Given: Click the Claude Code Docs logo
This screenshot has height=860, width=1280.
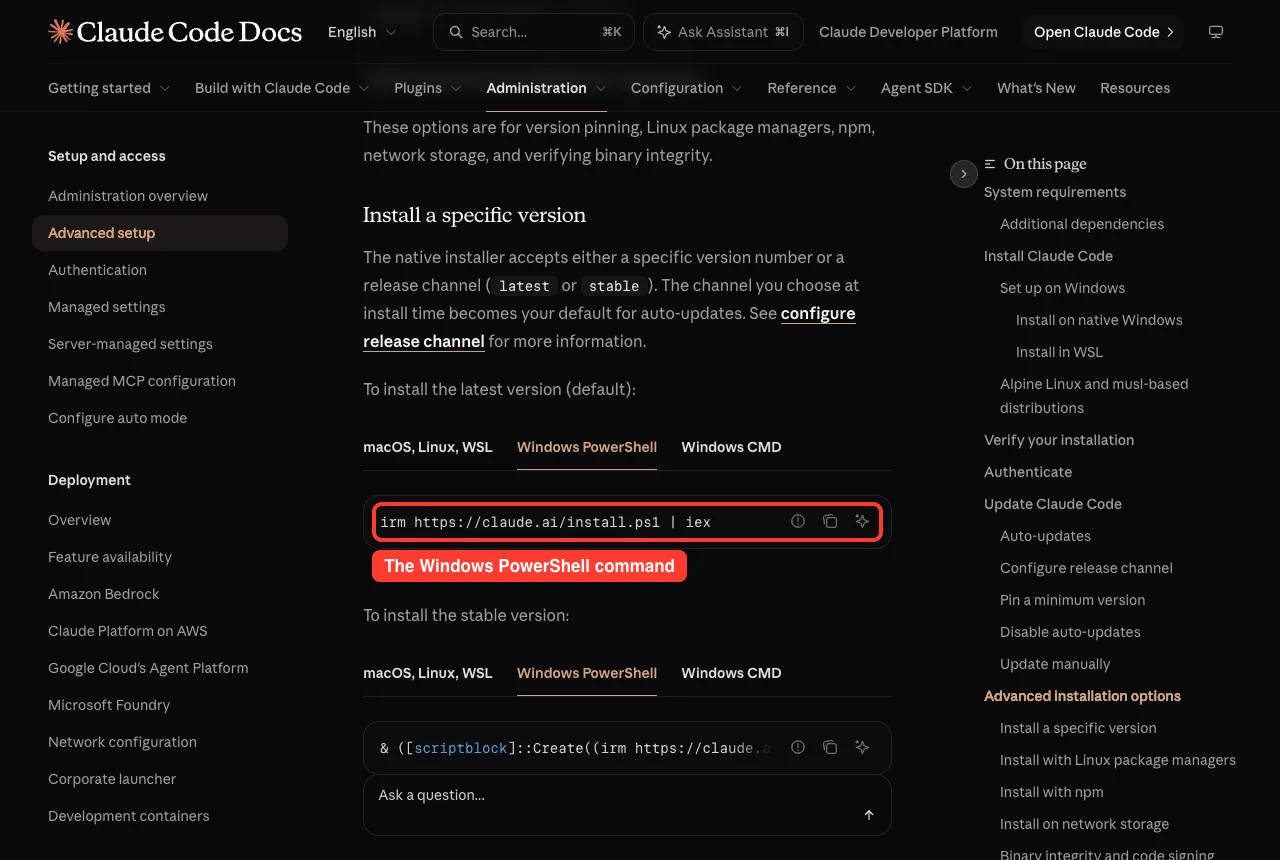Looking at the screenshot, I should [x=175, y=32].
